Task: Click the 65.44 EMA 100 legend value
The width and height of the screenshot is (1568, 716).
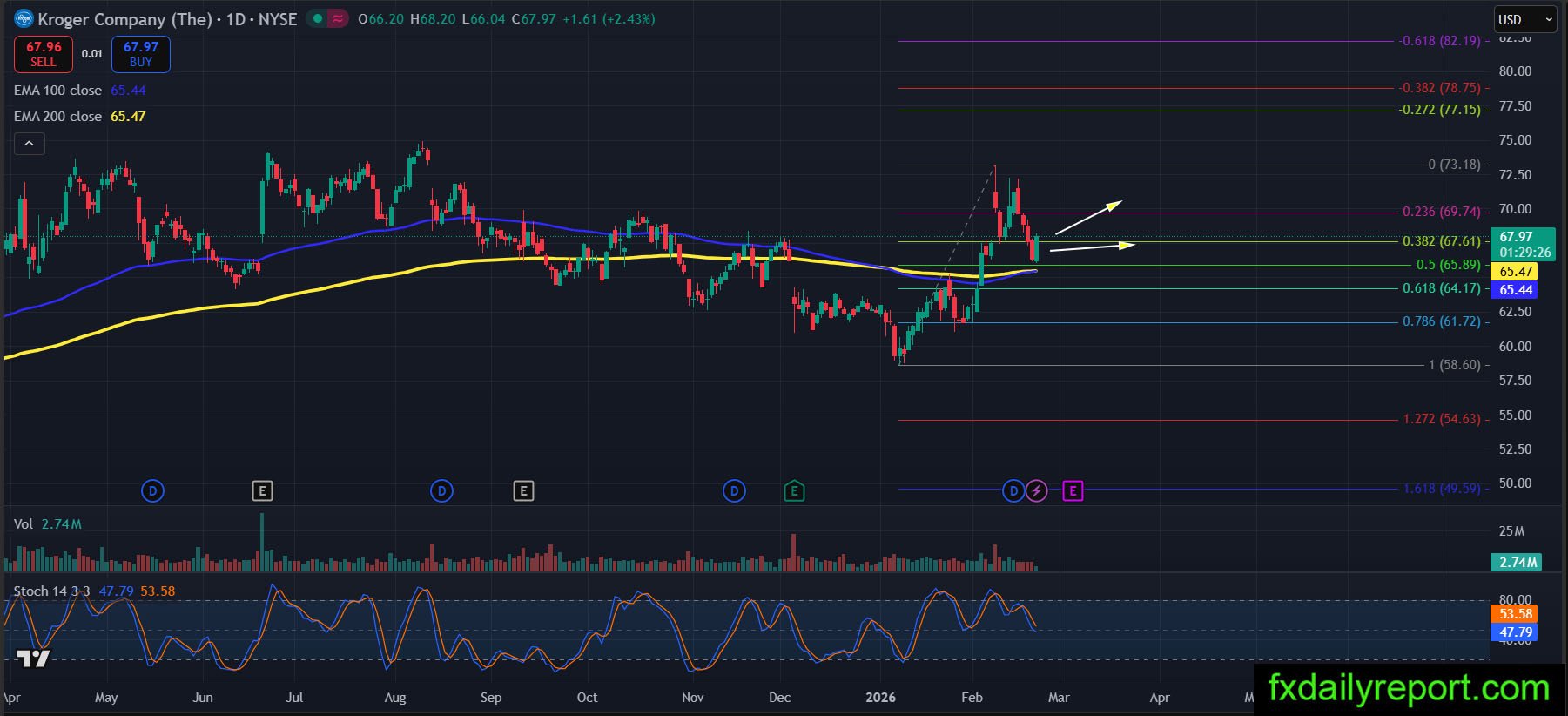Action: point(128,91)
